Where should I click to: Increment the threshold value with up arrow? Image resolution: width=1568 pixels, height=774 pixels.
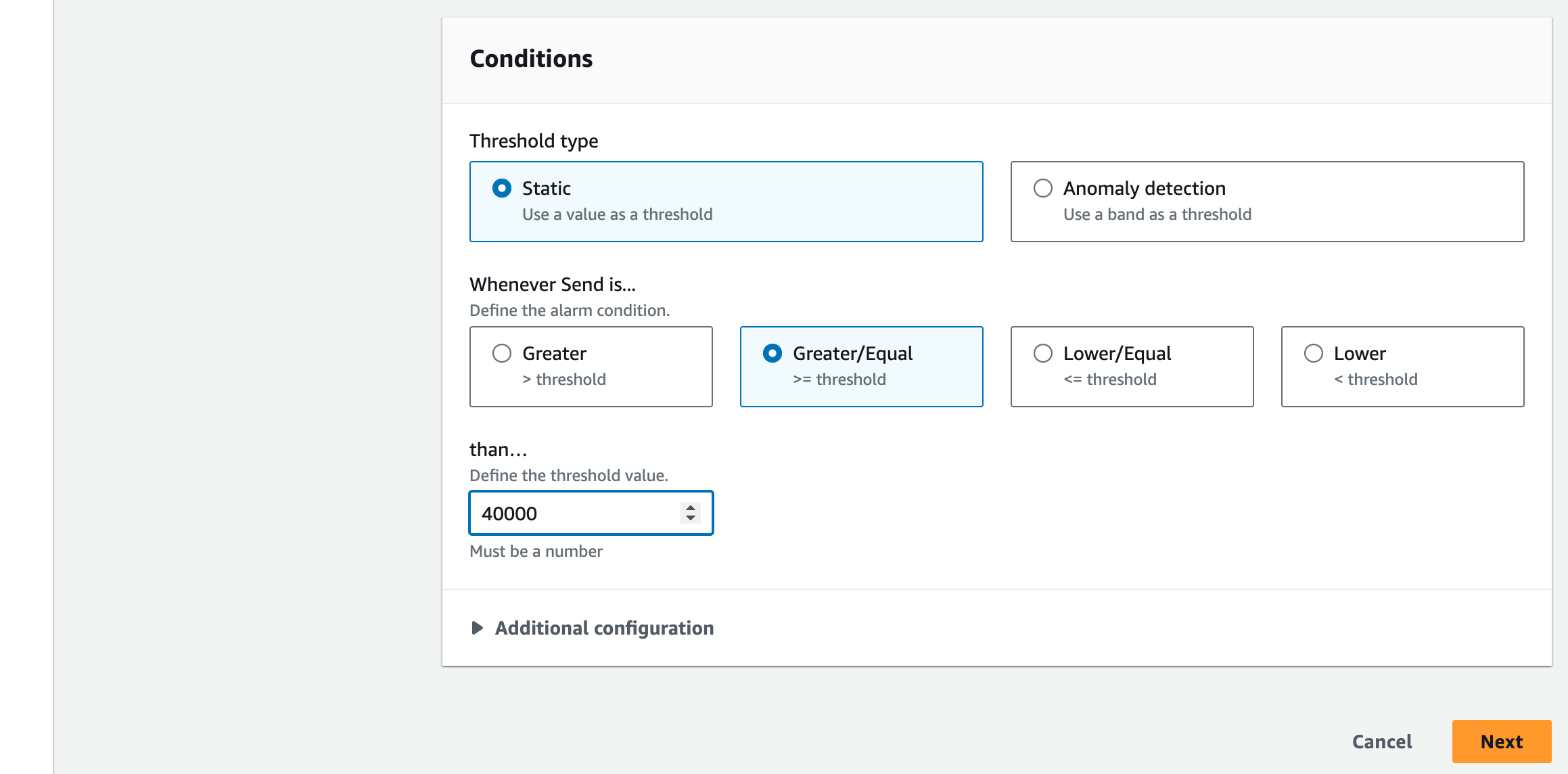[x=690, y=507]
